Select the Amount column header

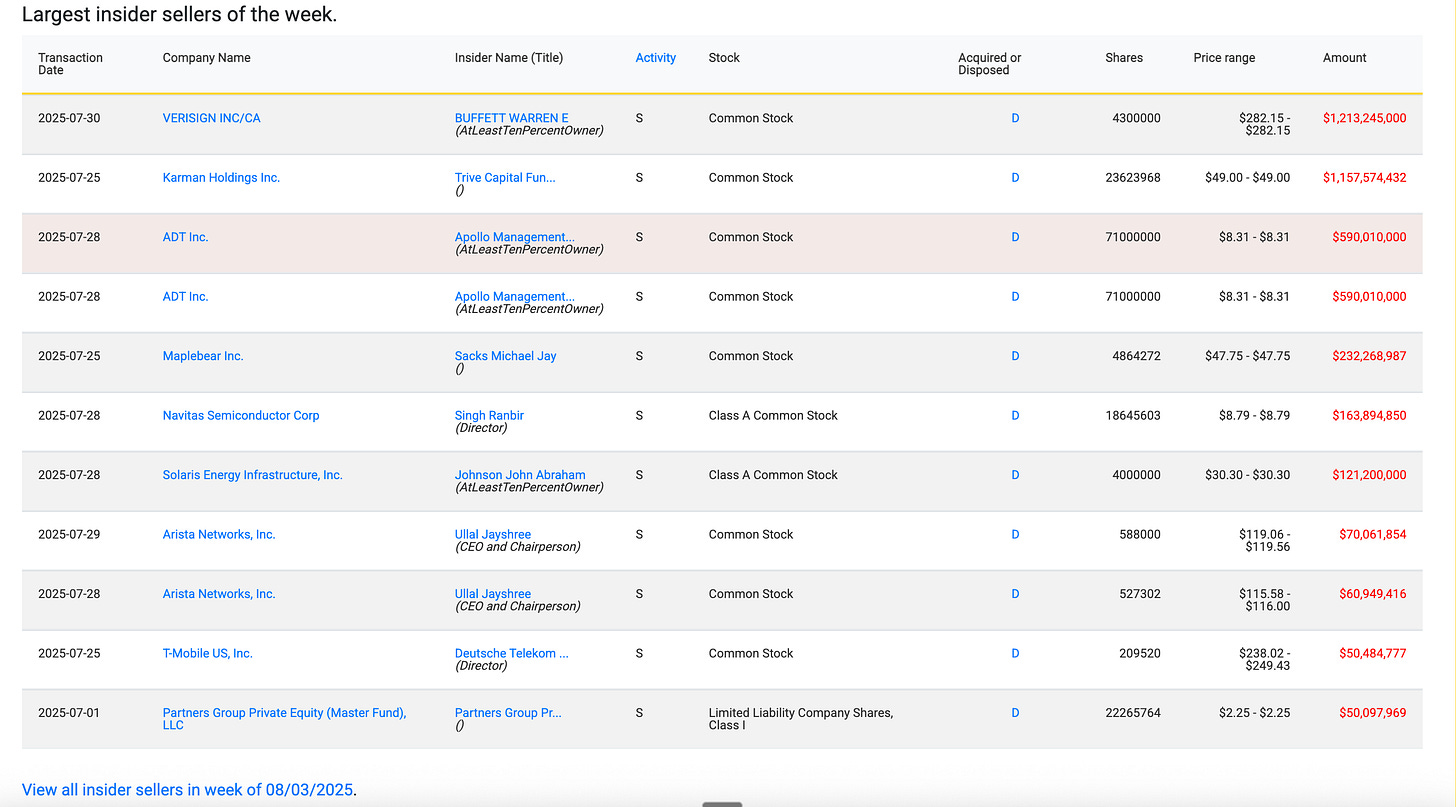coord(1345,58)
